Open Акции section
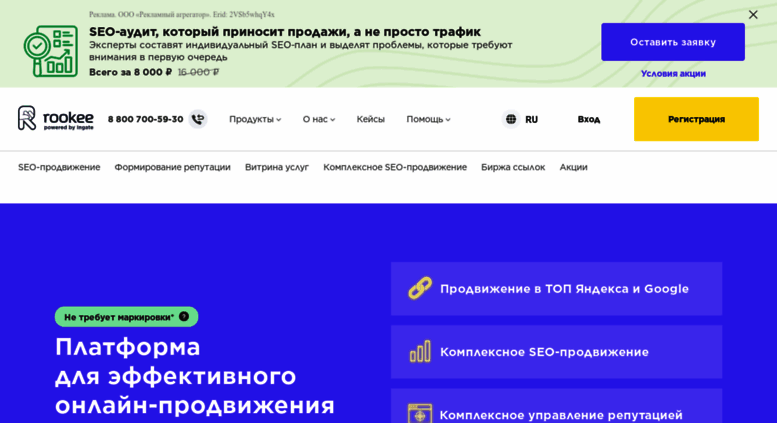Screen dimensions: 777x423 573,167
